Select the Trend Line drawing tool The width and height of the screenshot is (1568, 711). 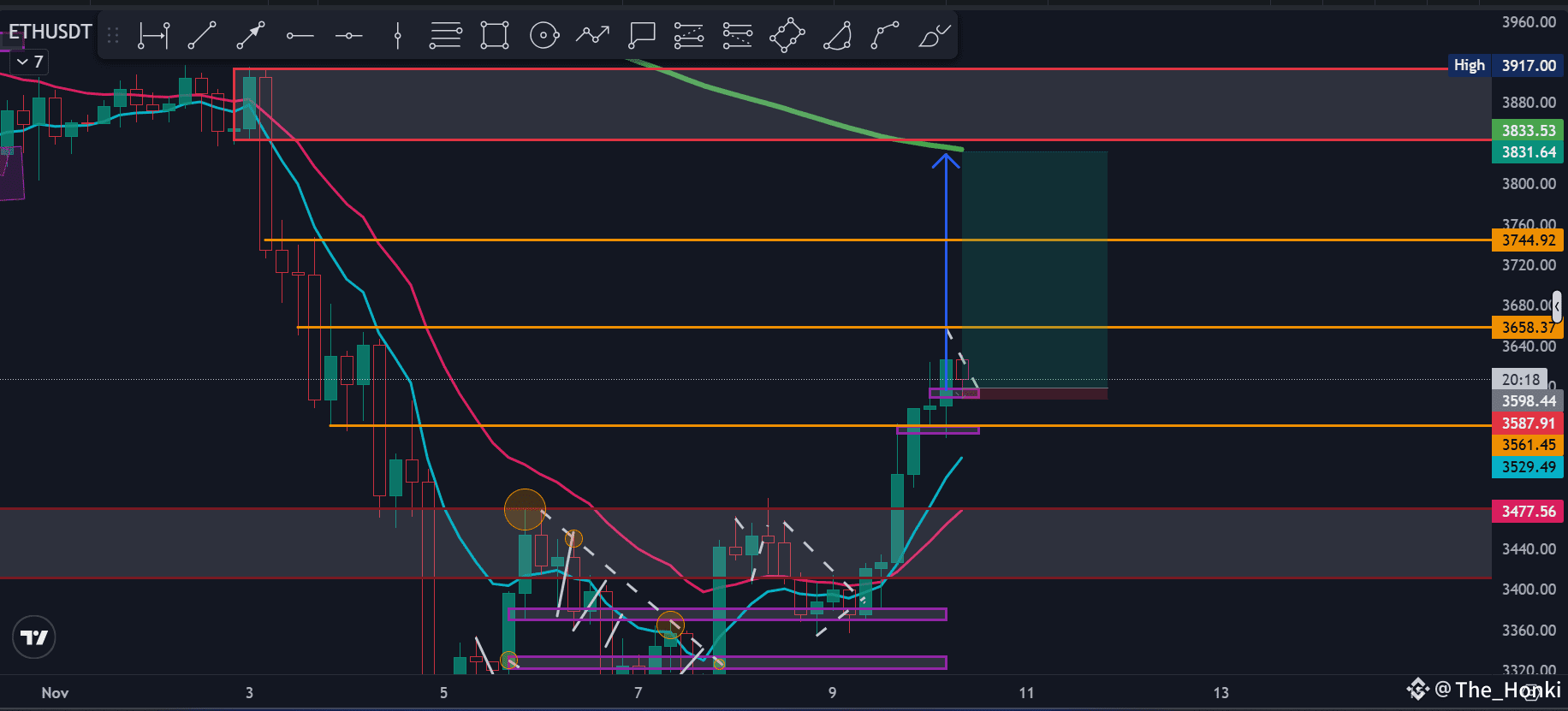202,36
